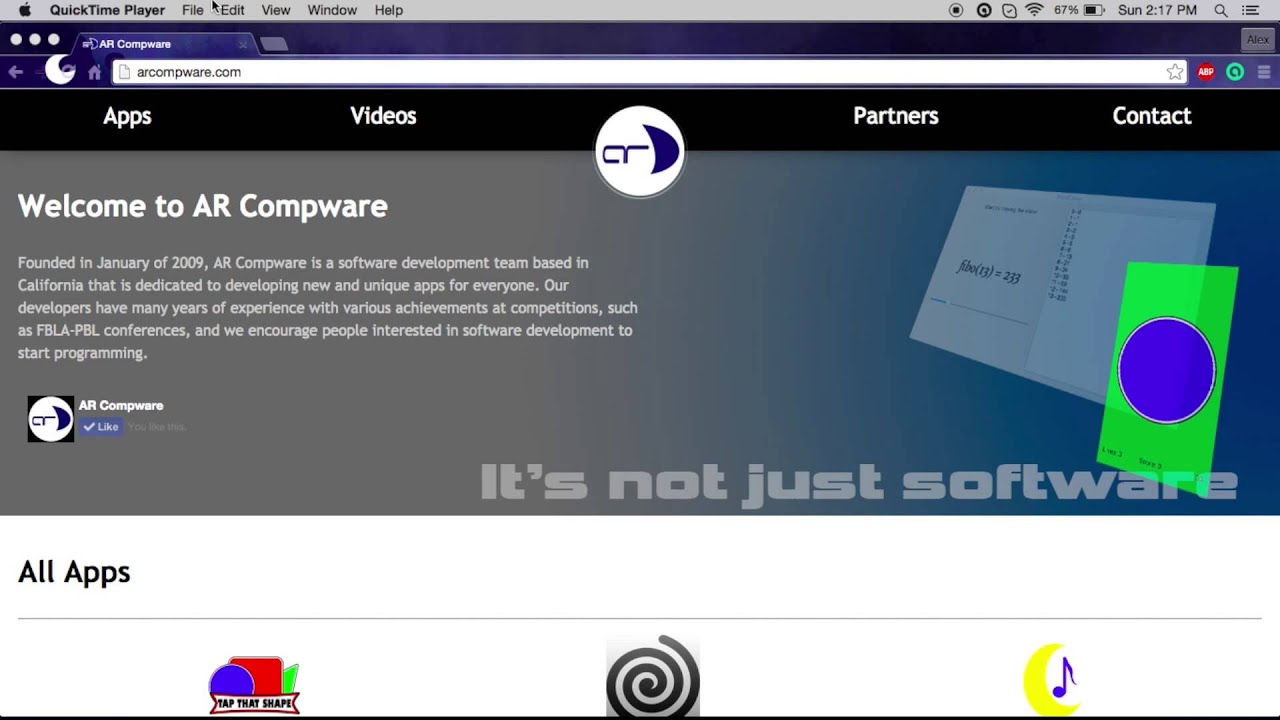This screenshot has height=720, width=1280.
Task: Open the Tap That Shape app icon
Action: (x=254, y=686)
